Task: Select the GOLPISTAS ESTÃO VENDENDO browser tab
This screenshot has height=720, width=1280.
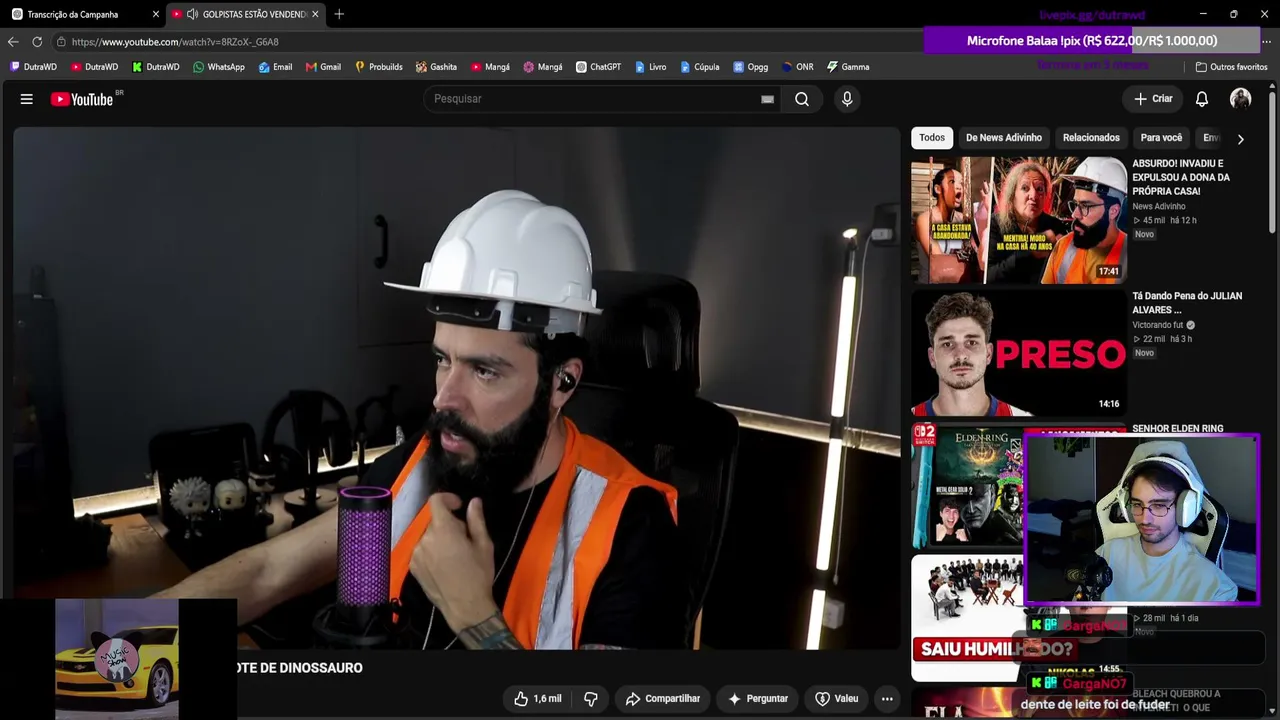Action: pos(246,14)
